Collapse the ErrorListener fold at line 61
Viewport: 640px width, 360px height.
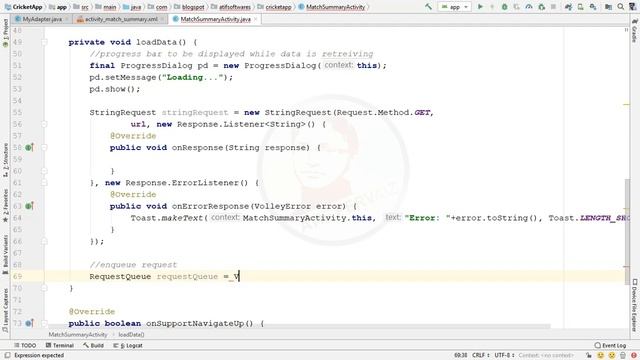click(44, 183)
